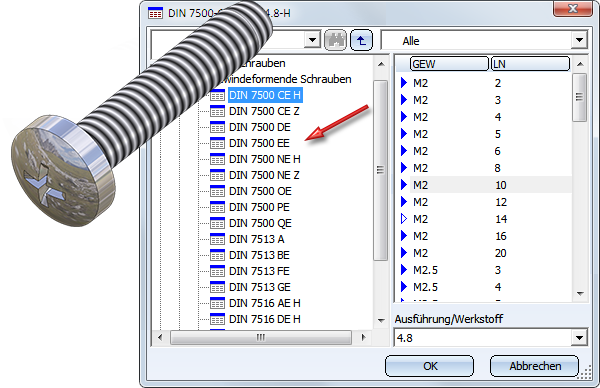This screenshot has height=388, width=600.
Task: Click size table scrollbar down arrow
Action: tap(580, 294)
